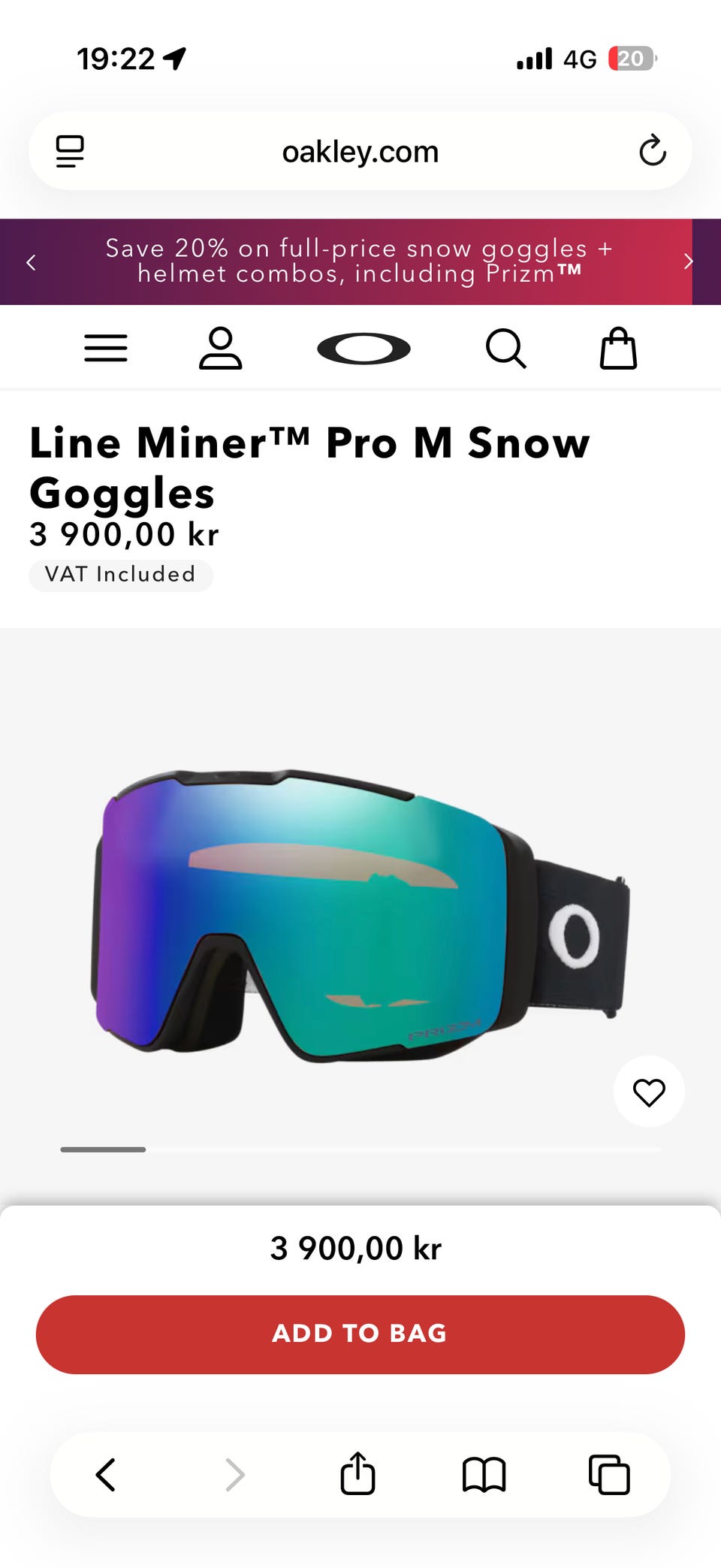This screenshot has width=721, height=1568.
Task: Open the shopping bag icon
Action: coord(619,349)
